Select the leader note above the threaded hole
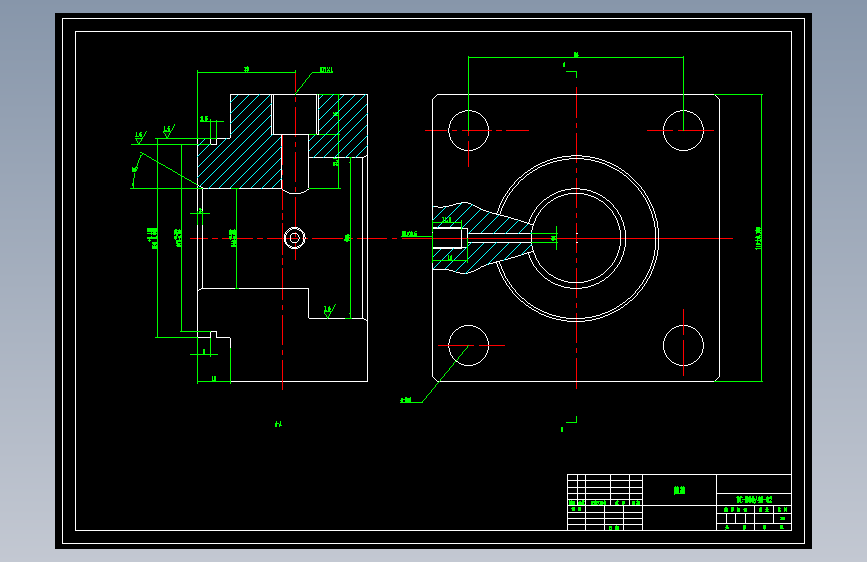The image size is (867, 562). 326,70
